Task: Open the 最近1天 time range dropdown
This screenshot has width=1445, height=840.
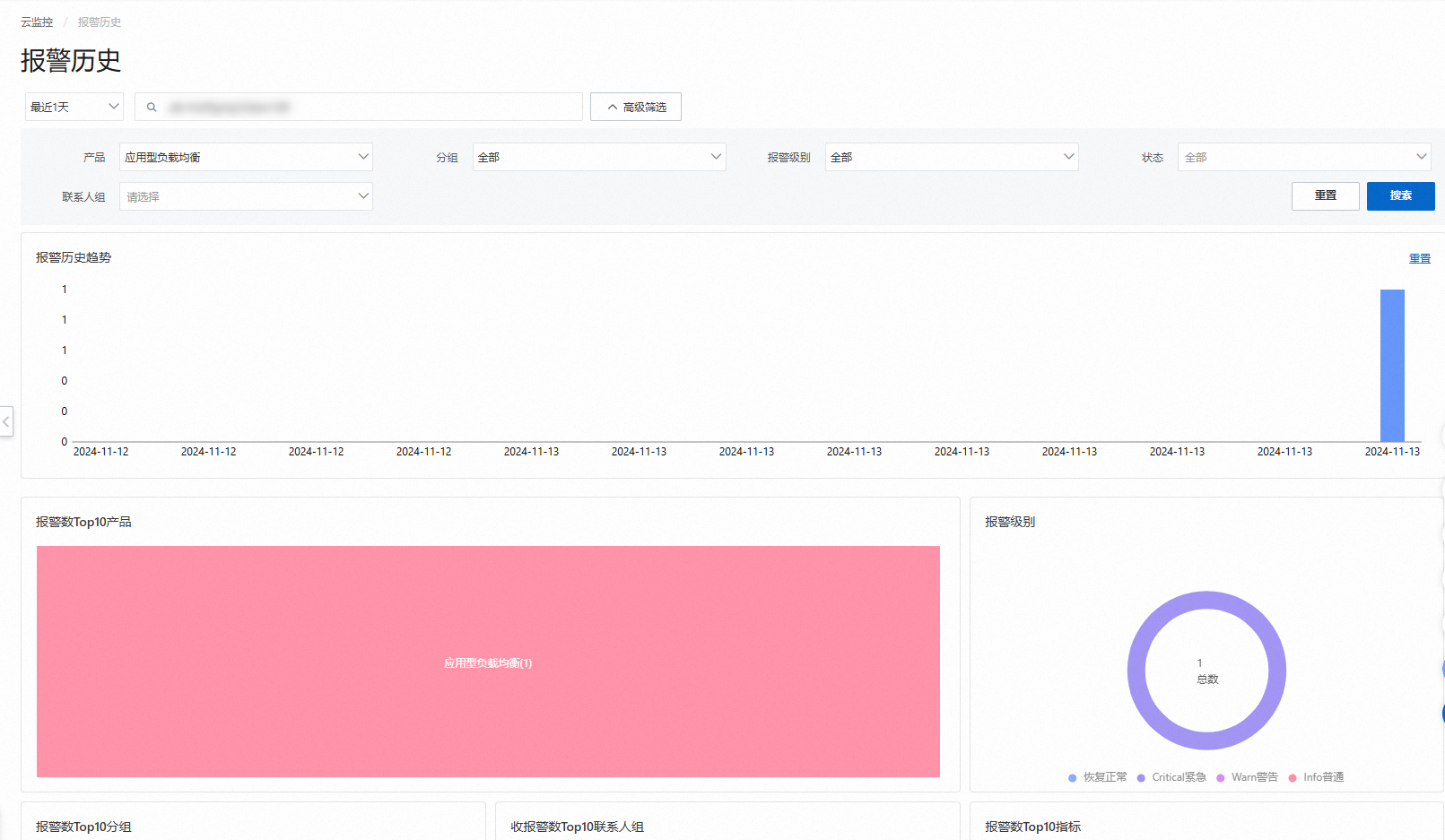Action: point(74,107)
